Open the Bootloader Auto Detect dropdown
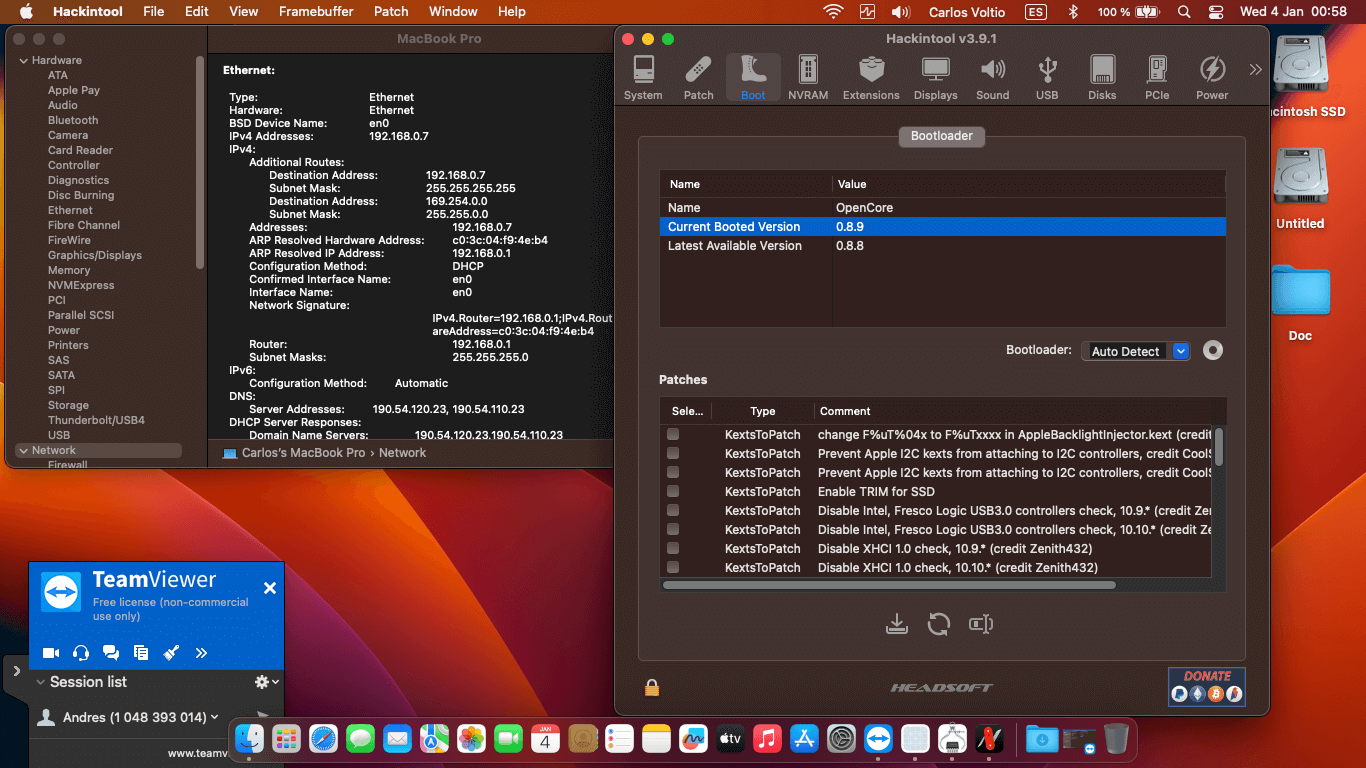 (x=1136, y=351)
